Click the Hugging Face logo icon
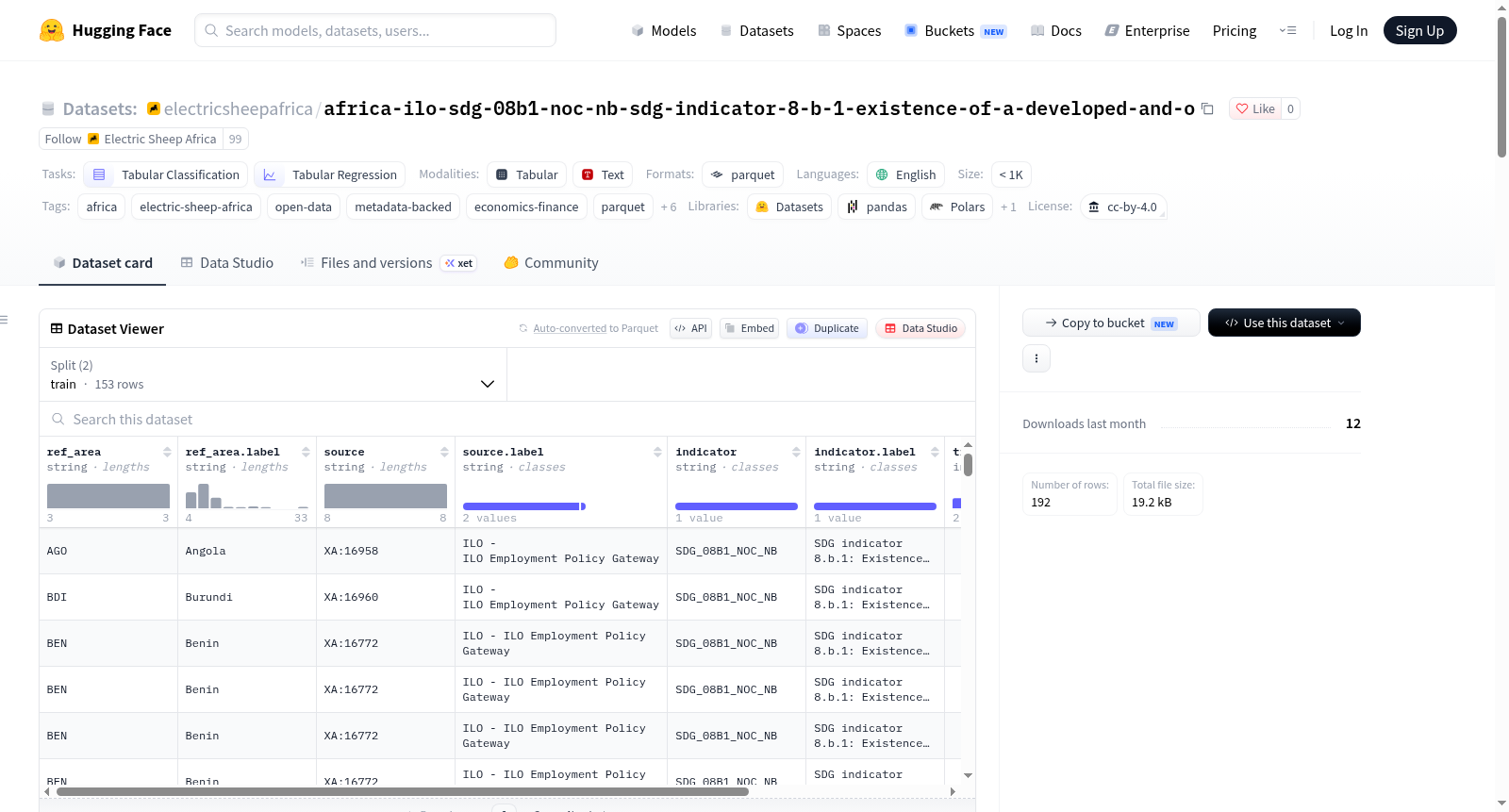Screen dimensions: 1509x812 (52, 30)
